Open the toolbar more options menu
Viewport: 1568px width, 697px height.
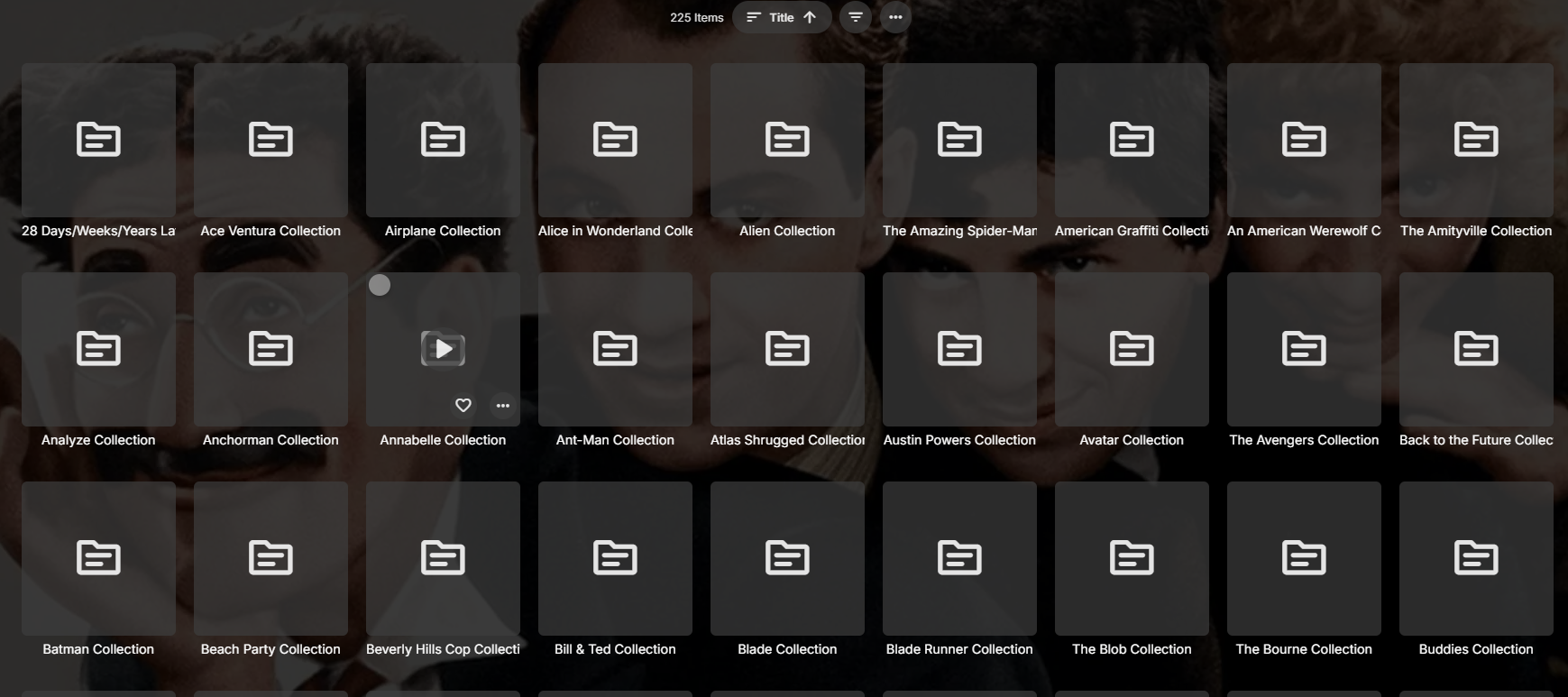tap(894, 17)
